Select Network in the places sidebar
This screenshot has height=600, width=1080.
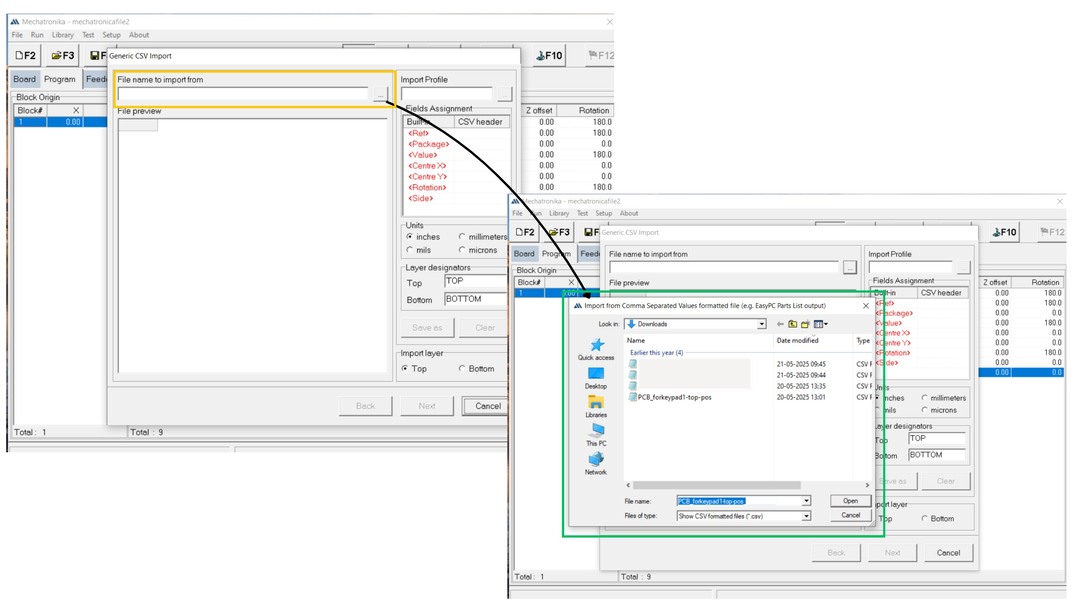[596, 464]
